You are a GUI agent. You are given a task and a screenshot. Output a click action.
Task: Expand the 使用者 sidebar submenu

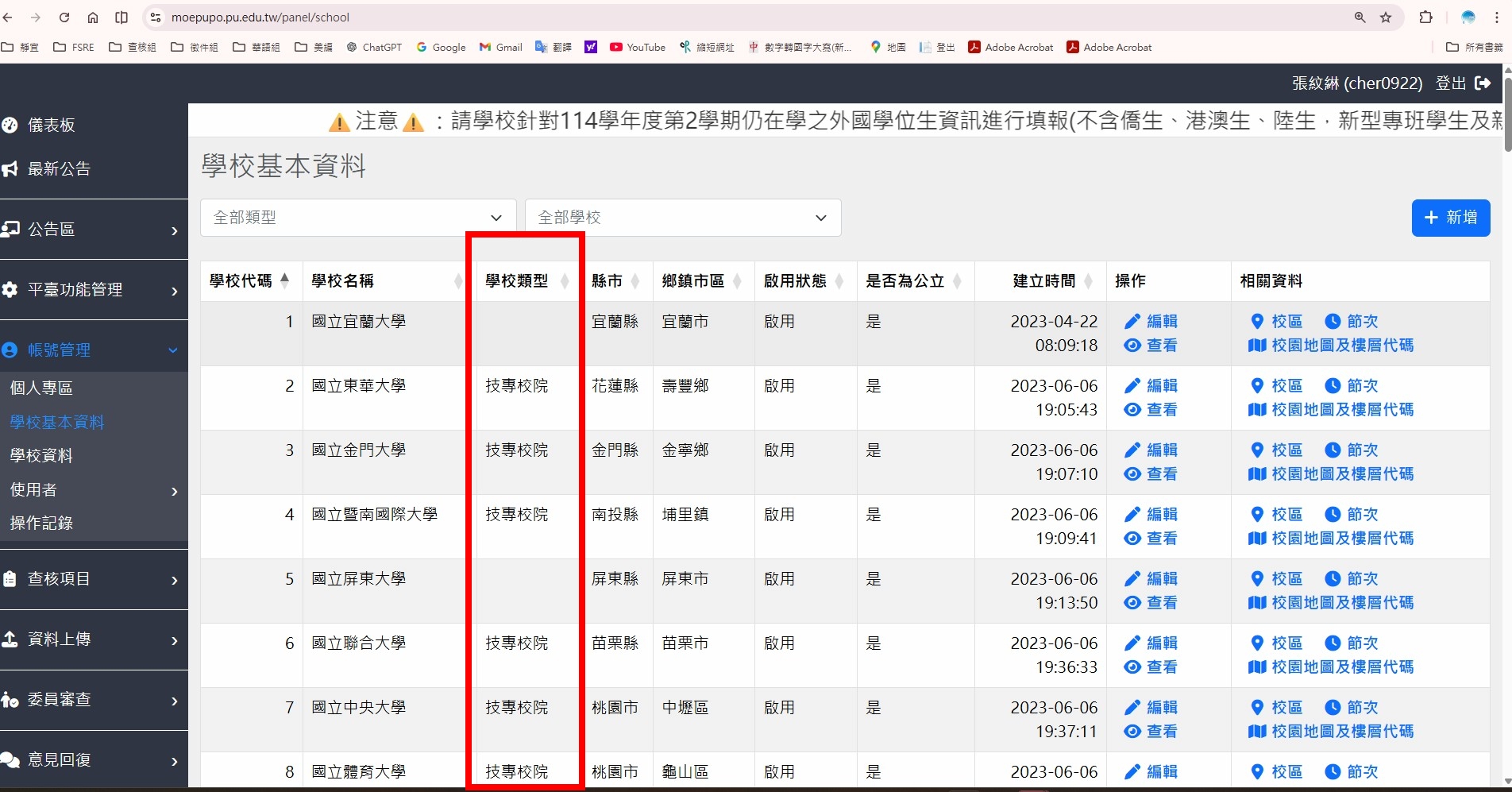tap(94, 489)
